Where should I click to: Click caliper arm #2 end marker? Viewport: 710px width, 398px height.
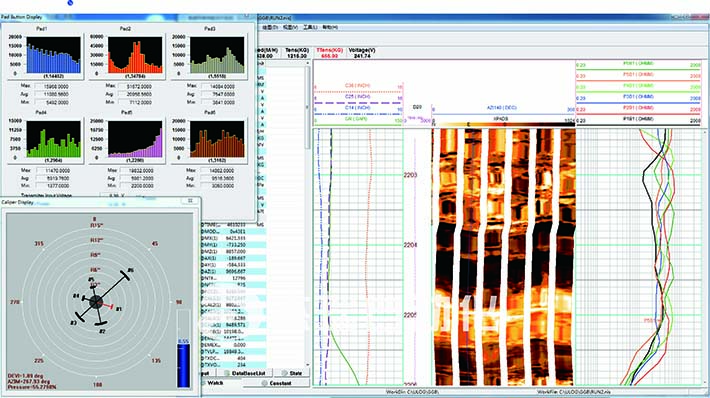click(101, 323)
